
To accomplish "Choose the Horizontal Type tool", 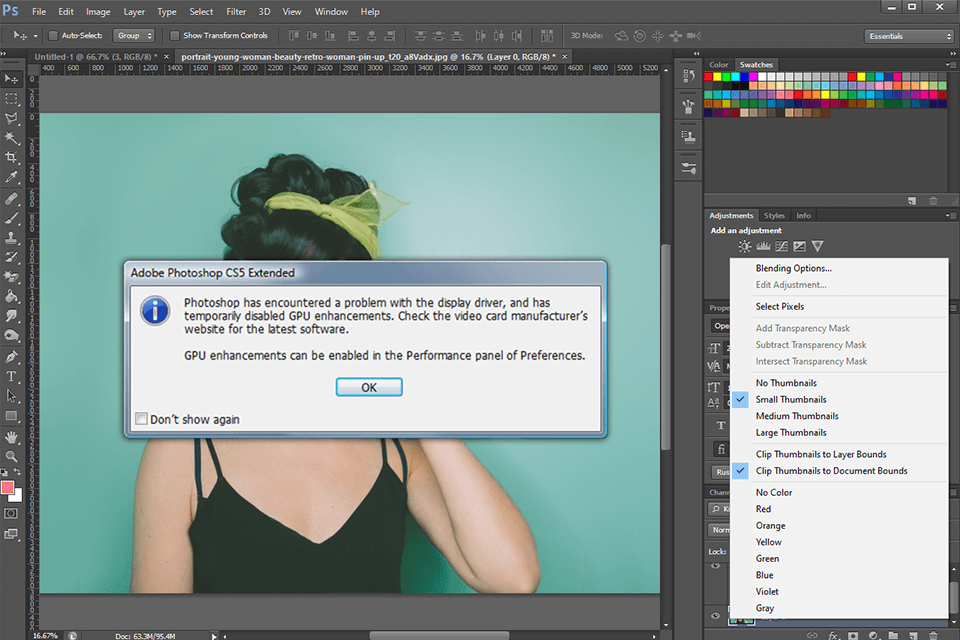I will coord(12,377).
